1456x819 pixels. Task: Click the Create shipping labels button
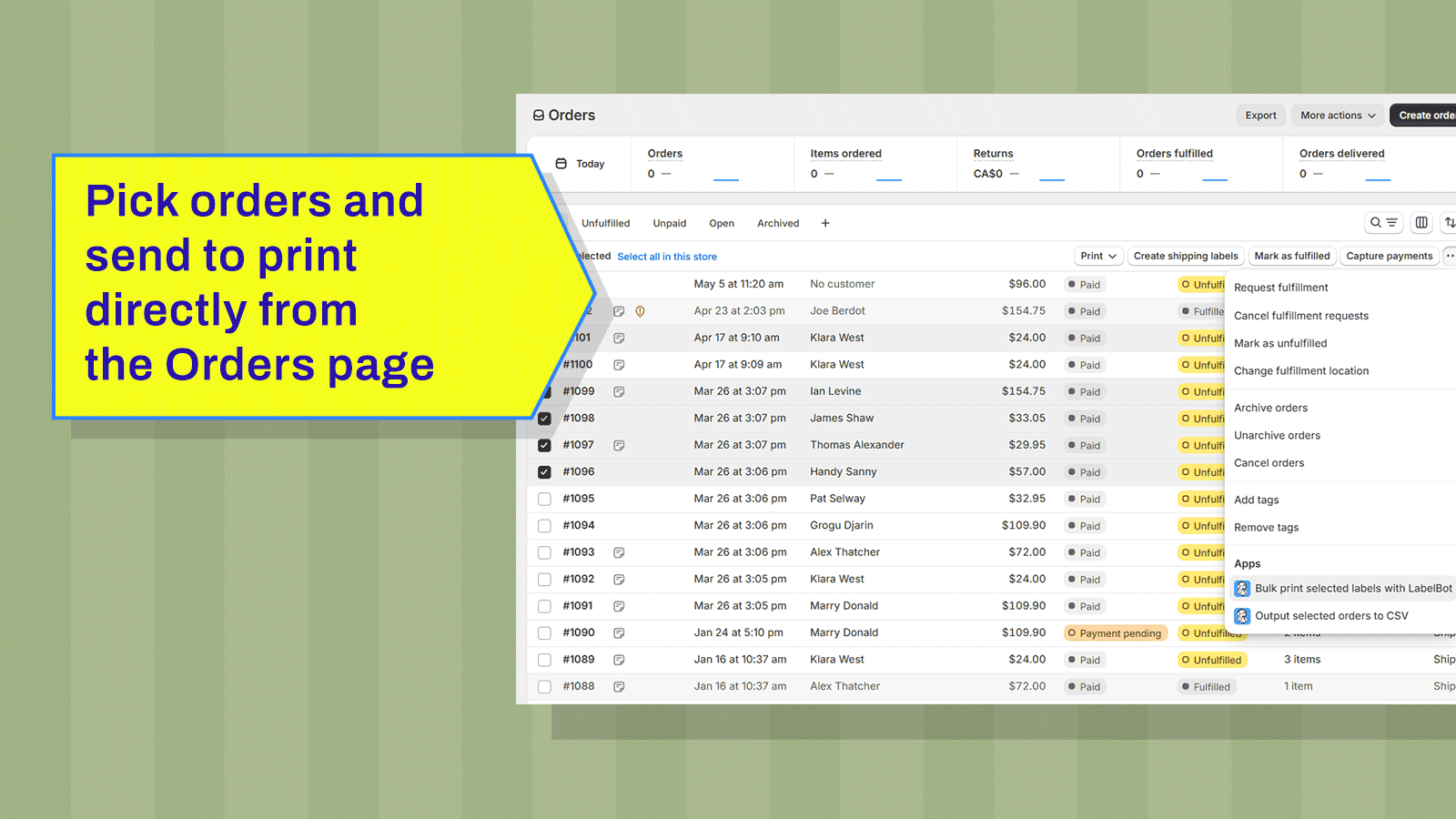pyautogui.click(x=1185, y=257)
